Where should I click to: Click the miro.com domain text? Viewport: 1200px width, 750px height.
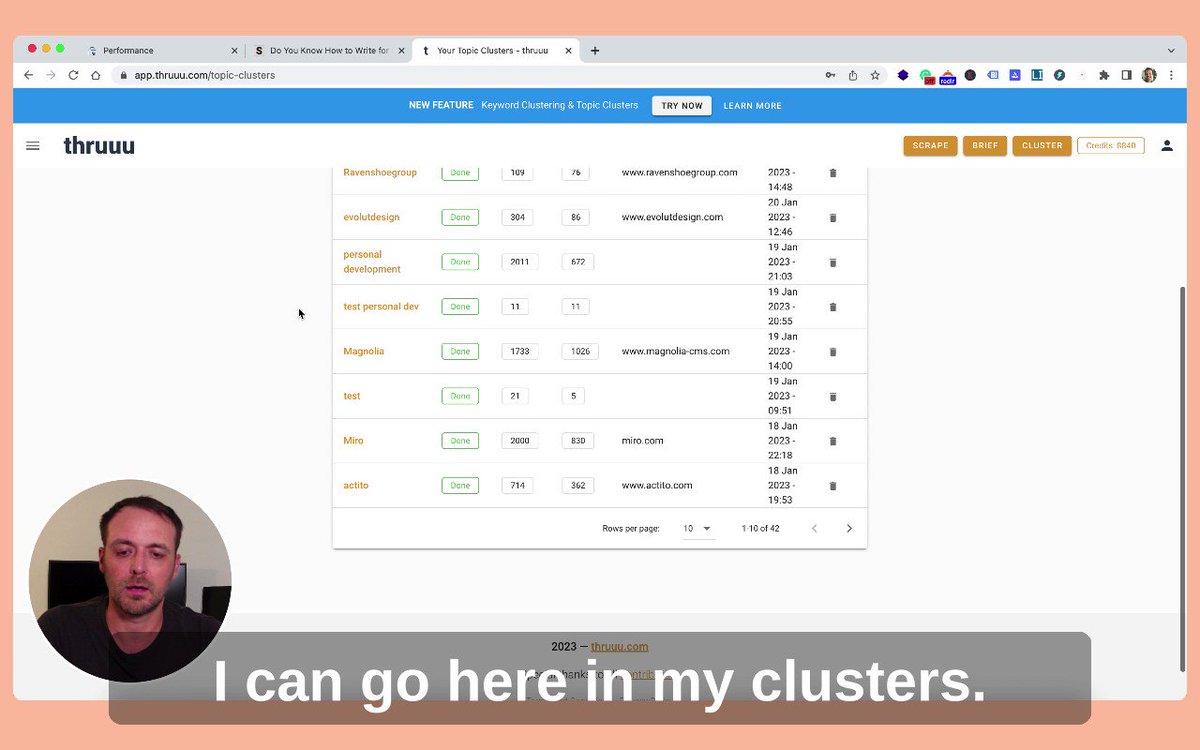(x=642, y=441)
